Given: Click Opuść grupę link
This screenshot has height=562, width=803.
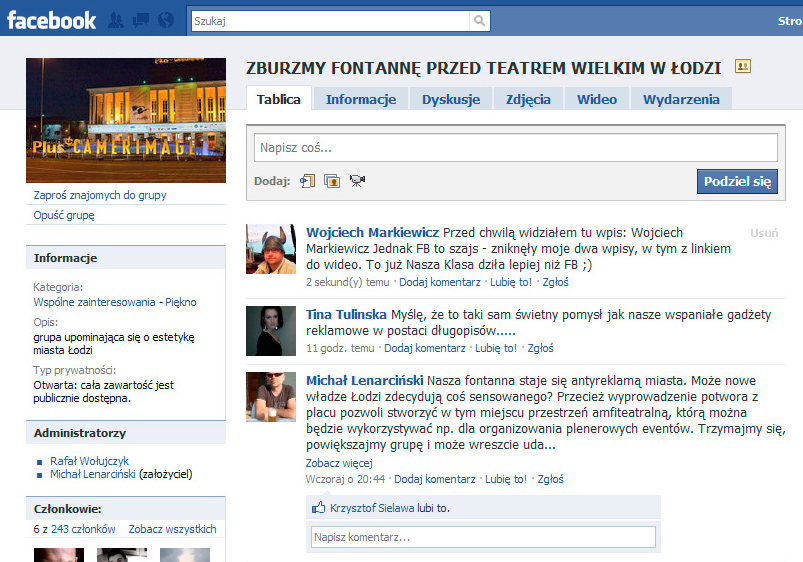Looking at the screenshot, I should 64,215.
